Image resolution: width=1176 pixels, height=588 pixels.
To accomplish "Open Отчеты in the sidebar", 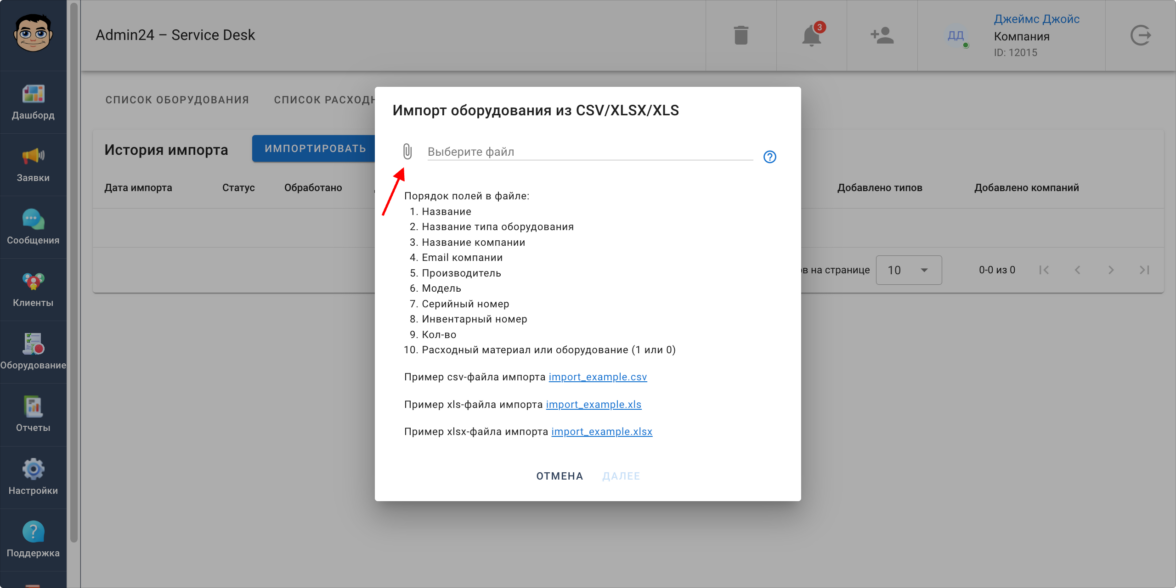I will point(33,415).
